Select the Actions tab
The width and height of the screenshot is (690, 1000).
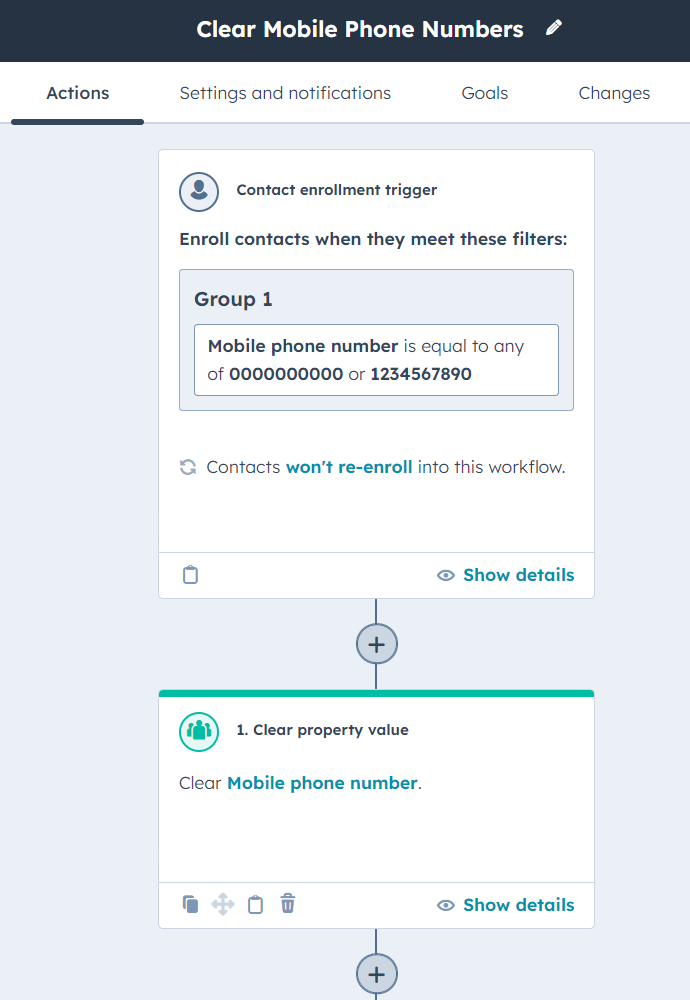point(78,93)
